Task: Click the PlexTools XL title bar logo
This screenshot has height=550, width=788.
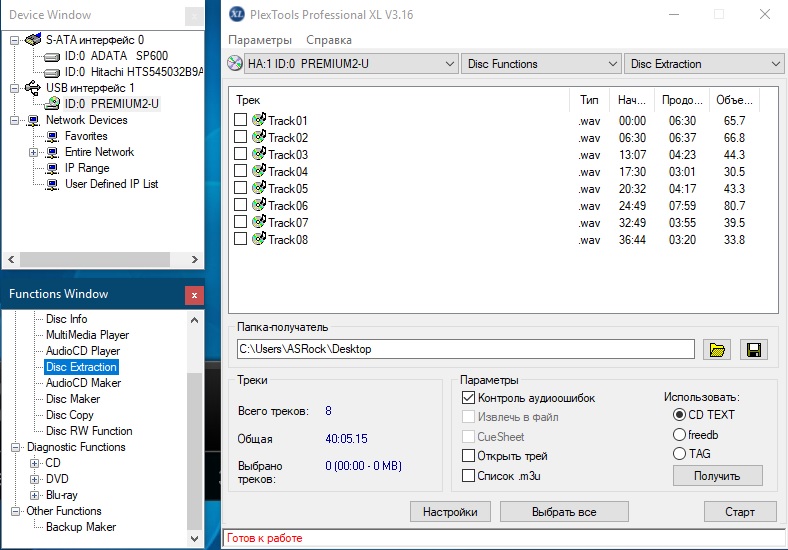Action: point(237,14)
